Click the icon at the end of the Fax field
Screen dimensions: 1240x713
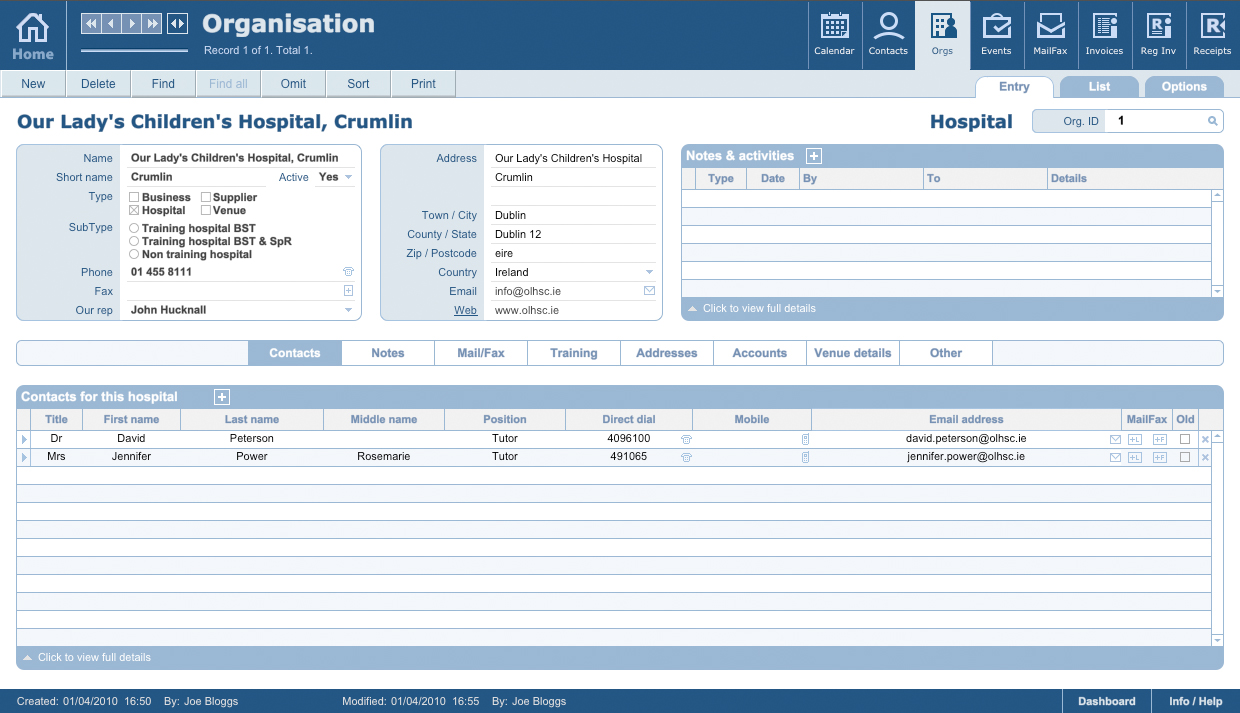(348, 291)
